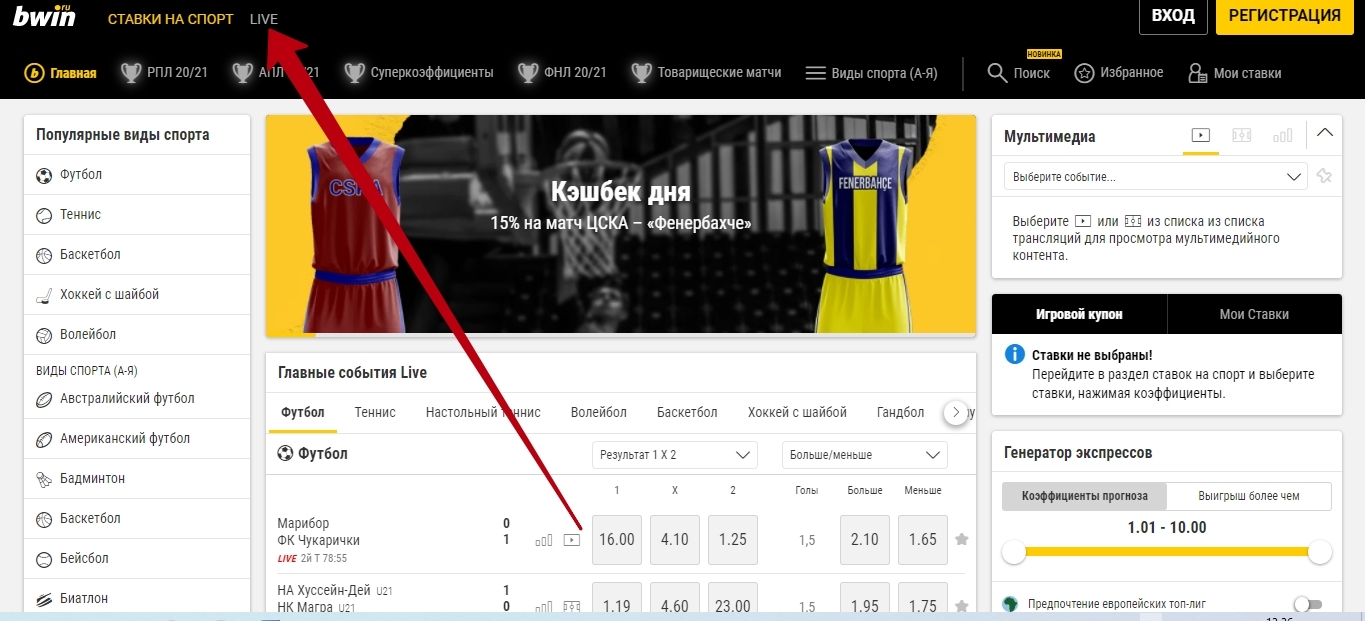Image resolution: width=1365 pixels, height=621 pixels.
Task: Open LIVE section in header
Action: point(264,19)
